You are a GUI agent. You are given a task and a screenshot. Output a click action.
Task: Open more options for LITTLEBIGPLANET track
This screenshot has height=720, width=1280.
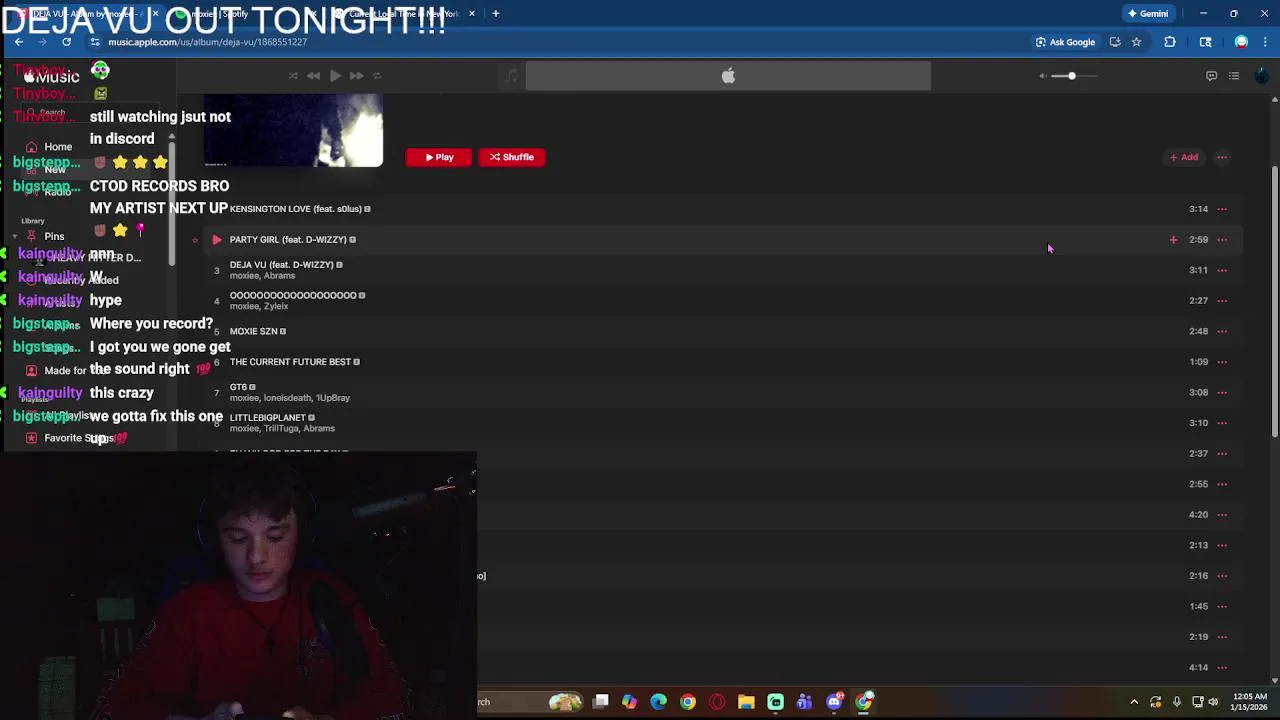pyautogui.click(x=1222, y=423)
